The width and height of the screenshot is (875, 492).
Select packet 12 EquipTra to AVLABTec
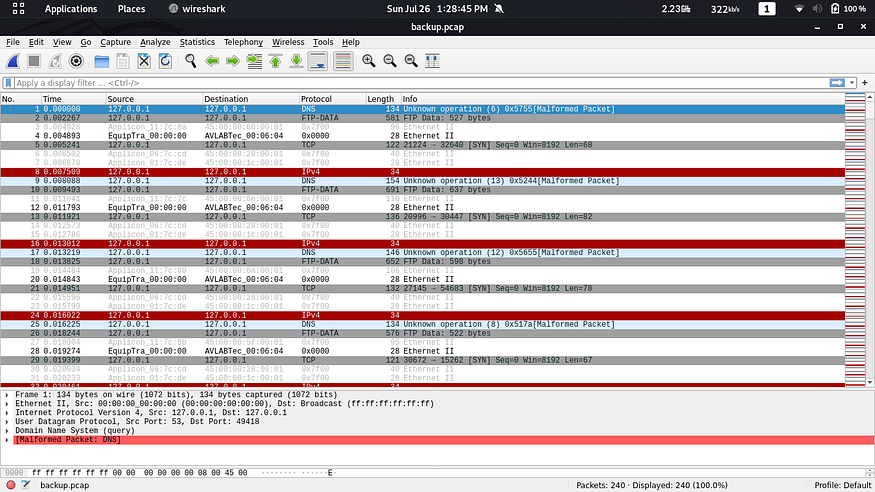click(422, 208)
